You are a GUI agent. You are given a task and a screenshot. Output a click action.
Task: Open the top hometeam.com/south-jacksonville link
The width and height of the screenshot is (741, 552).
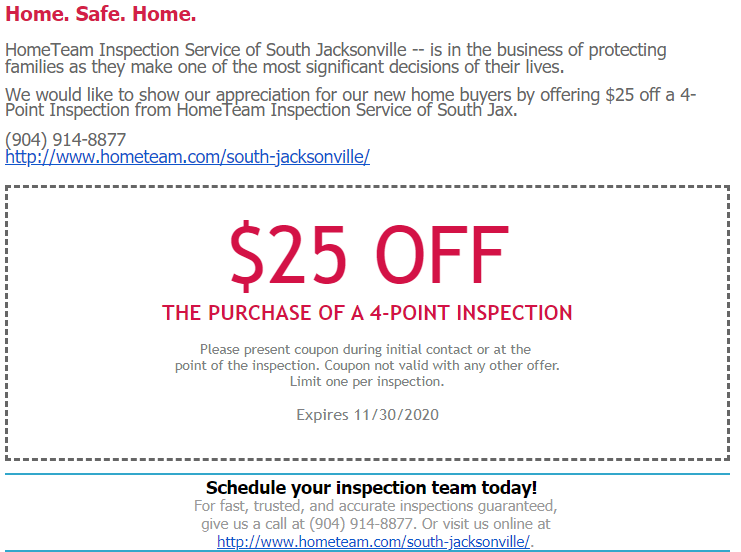[188, 157]
